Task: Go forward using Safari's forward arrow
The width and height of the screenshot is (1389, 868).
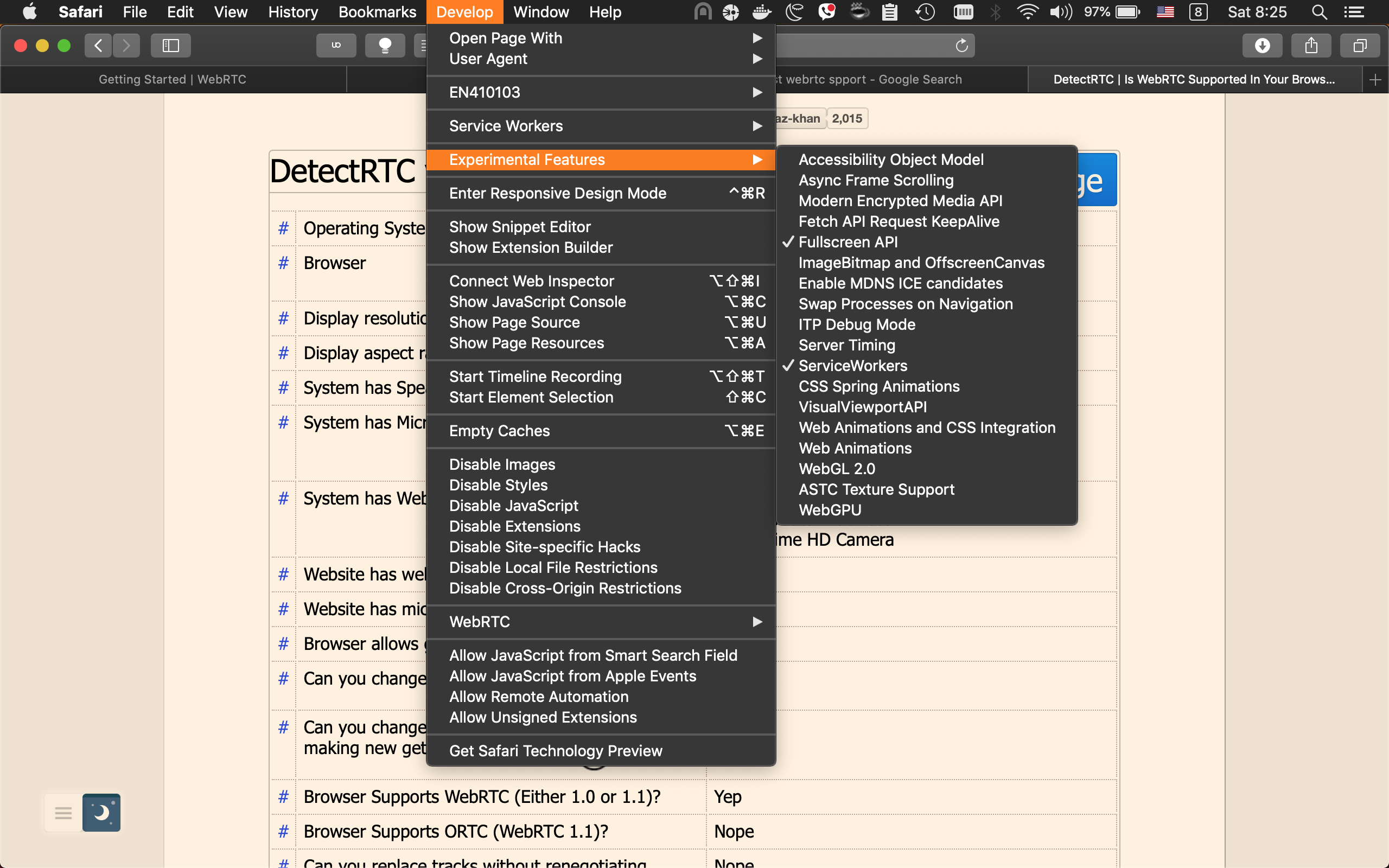Action: point(126,46)
